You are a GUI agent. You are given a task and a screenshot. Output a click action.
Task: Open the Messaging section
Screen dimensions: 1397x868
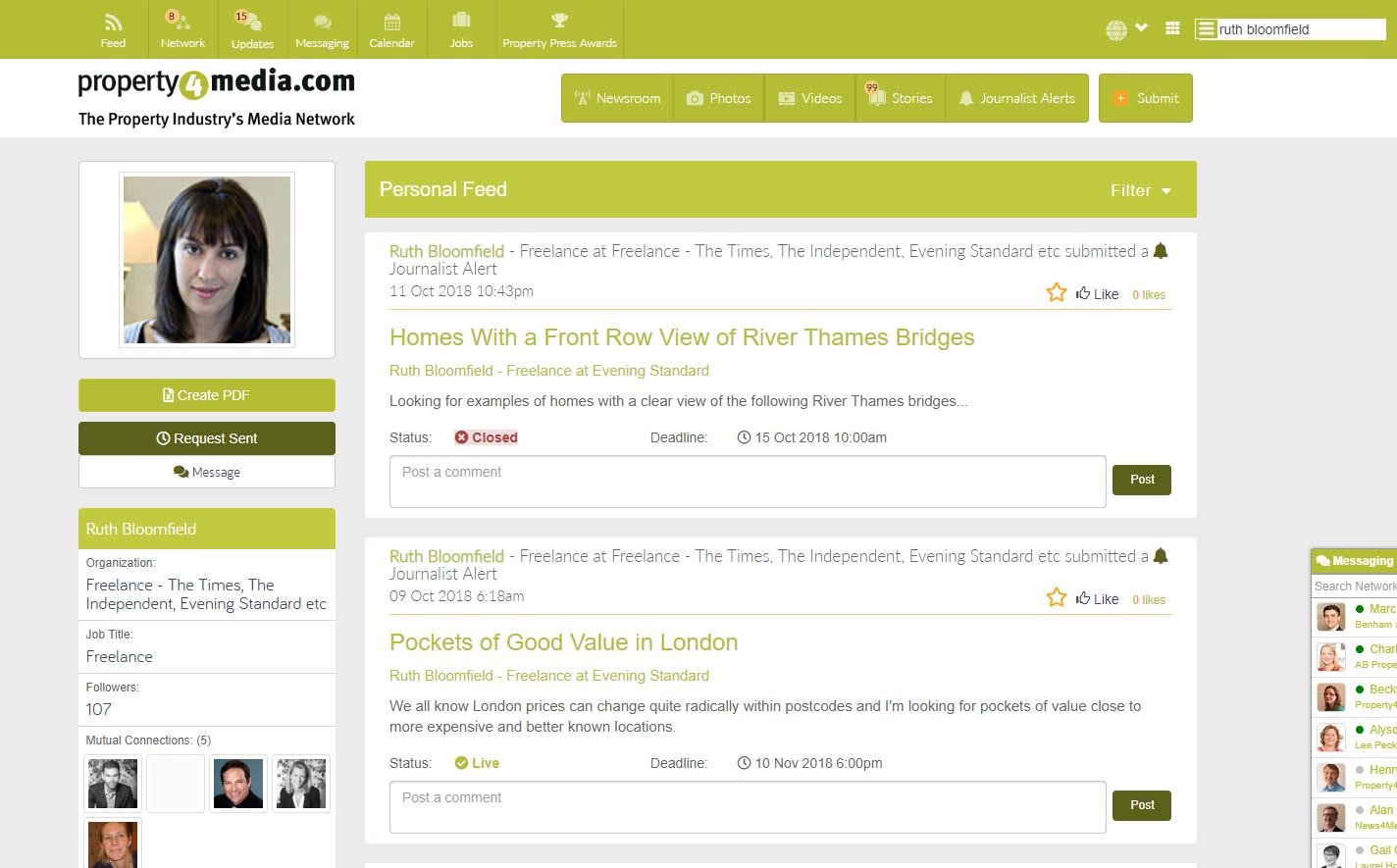point(322,29)
